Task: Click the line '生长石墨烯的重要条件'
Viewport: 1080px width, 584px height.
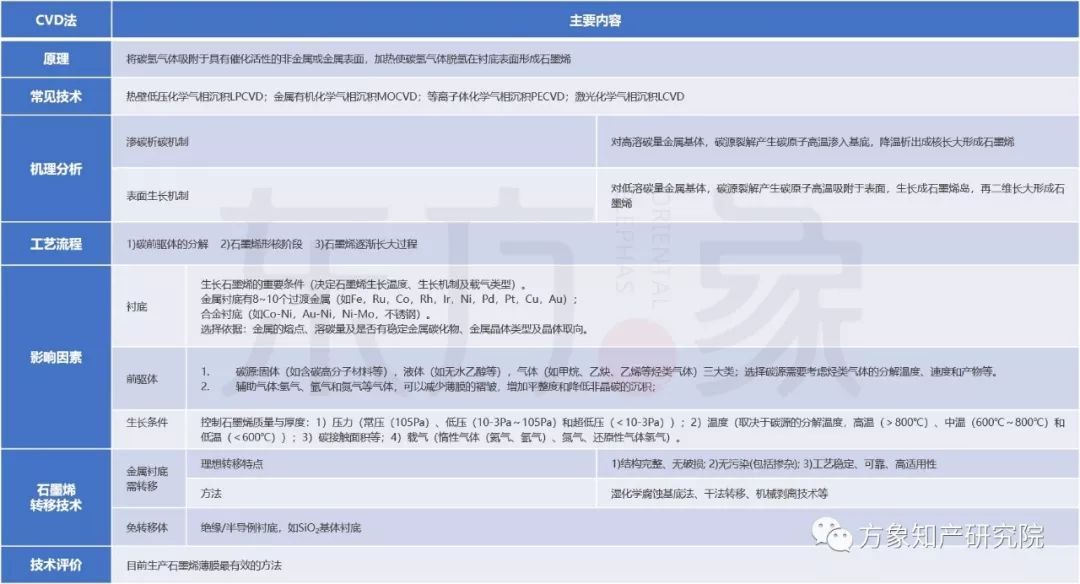Action: click(364, 284)
